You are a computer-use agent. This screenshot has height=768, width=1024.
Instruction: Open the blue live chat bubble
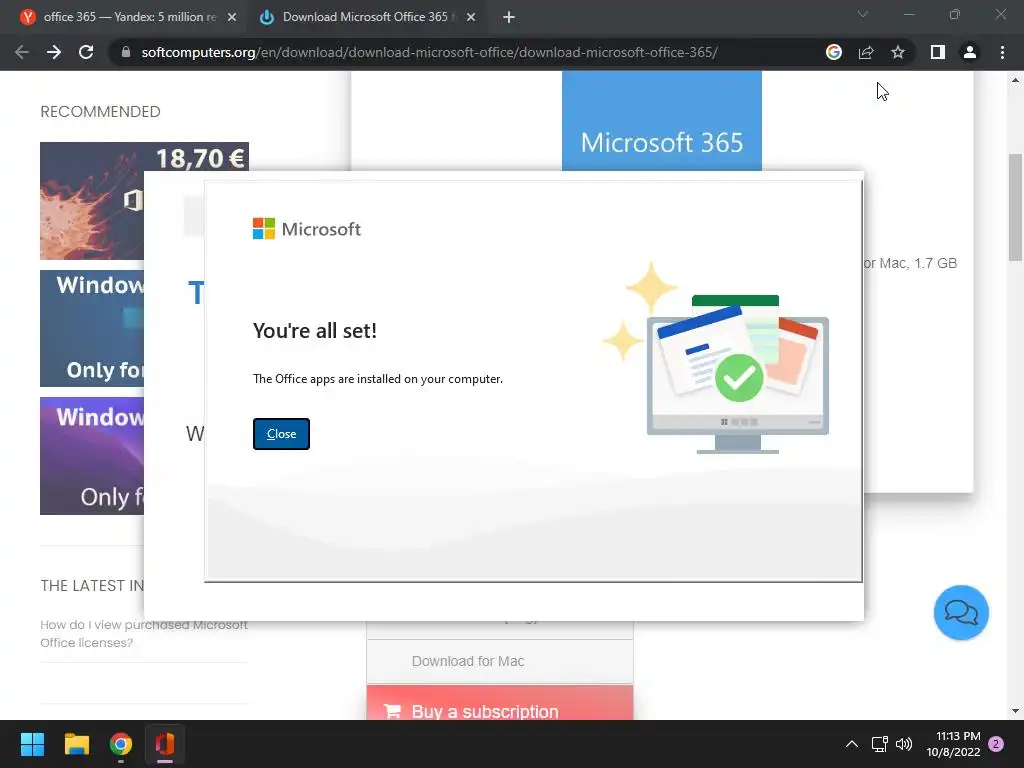[961, 613]
